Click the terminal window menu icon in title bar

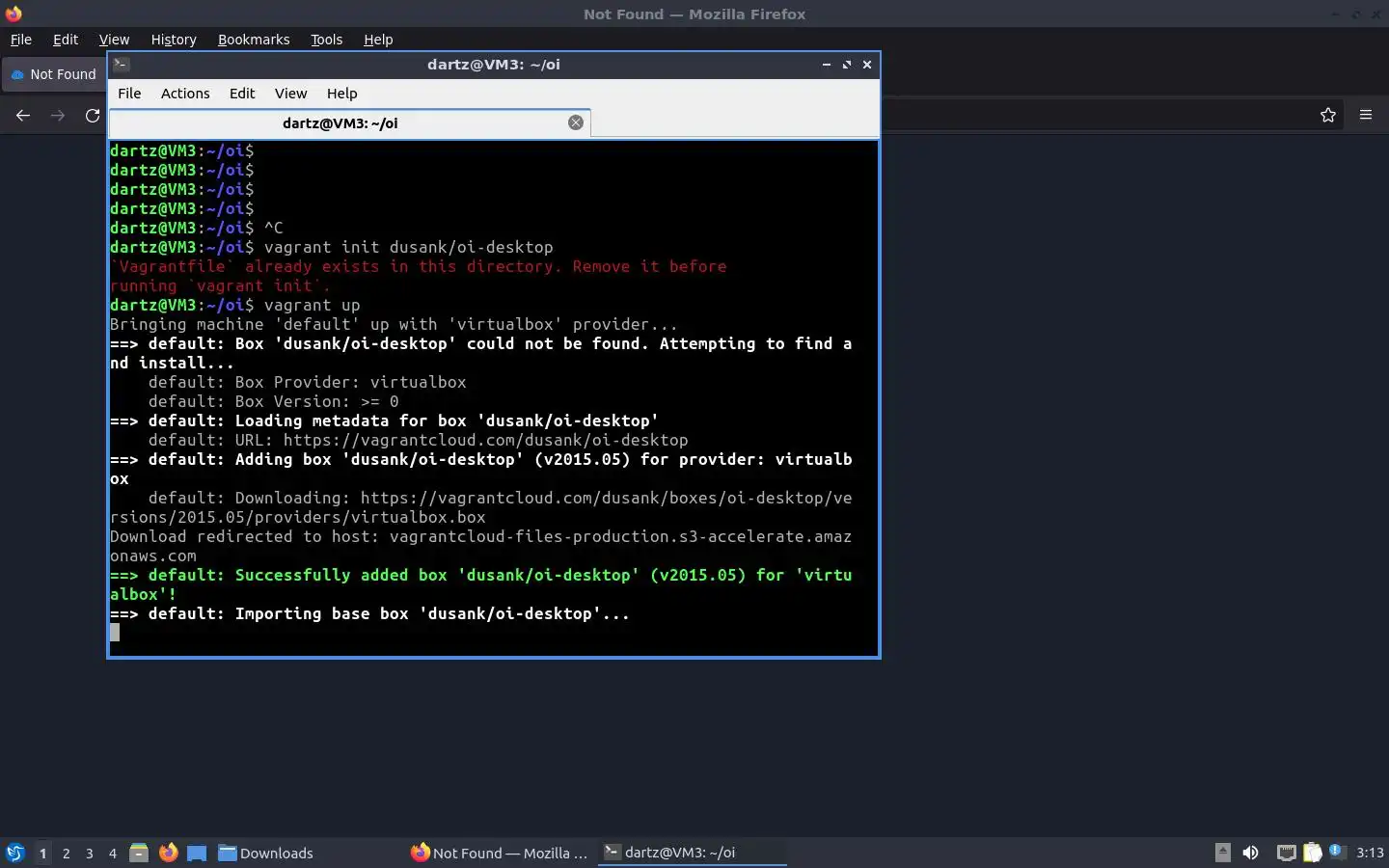(x=121, y=65)
